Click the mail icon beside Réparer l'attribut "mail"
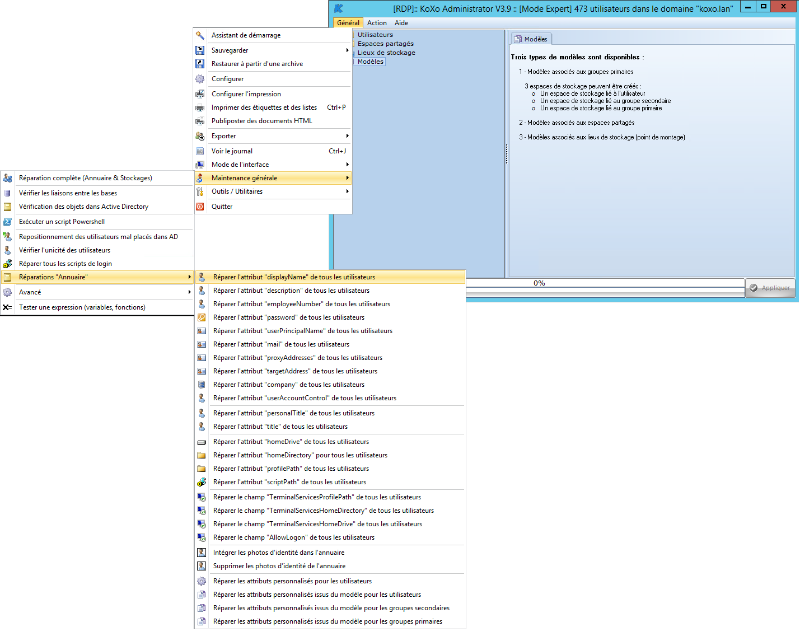Image resolution: width=799 pixels, height=629 pixels. point(202,345)
